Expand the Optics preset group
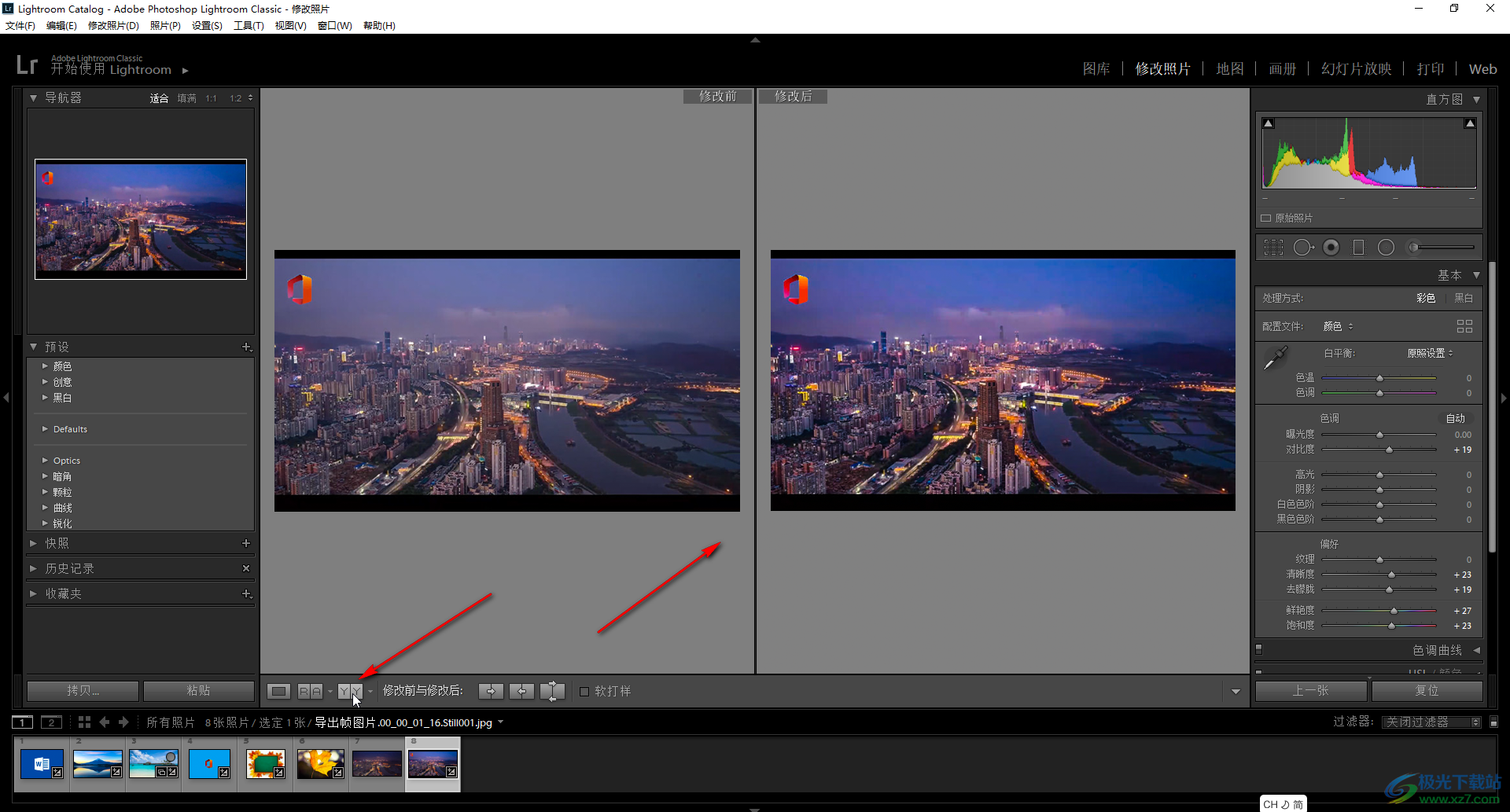The height and width of the screenshot is (812, 1510). (45, 461)
